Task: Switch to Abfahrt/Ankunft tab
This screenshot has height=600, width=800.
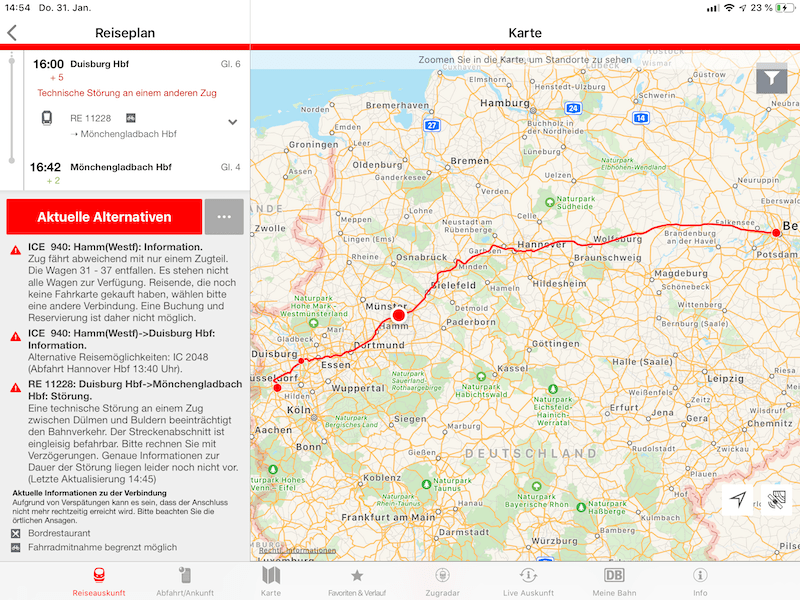Action: pyautogui.click(x=185, y=581)
